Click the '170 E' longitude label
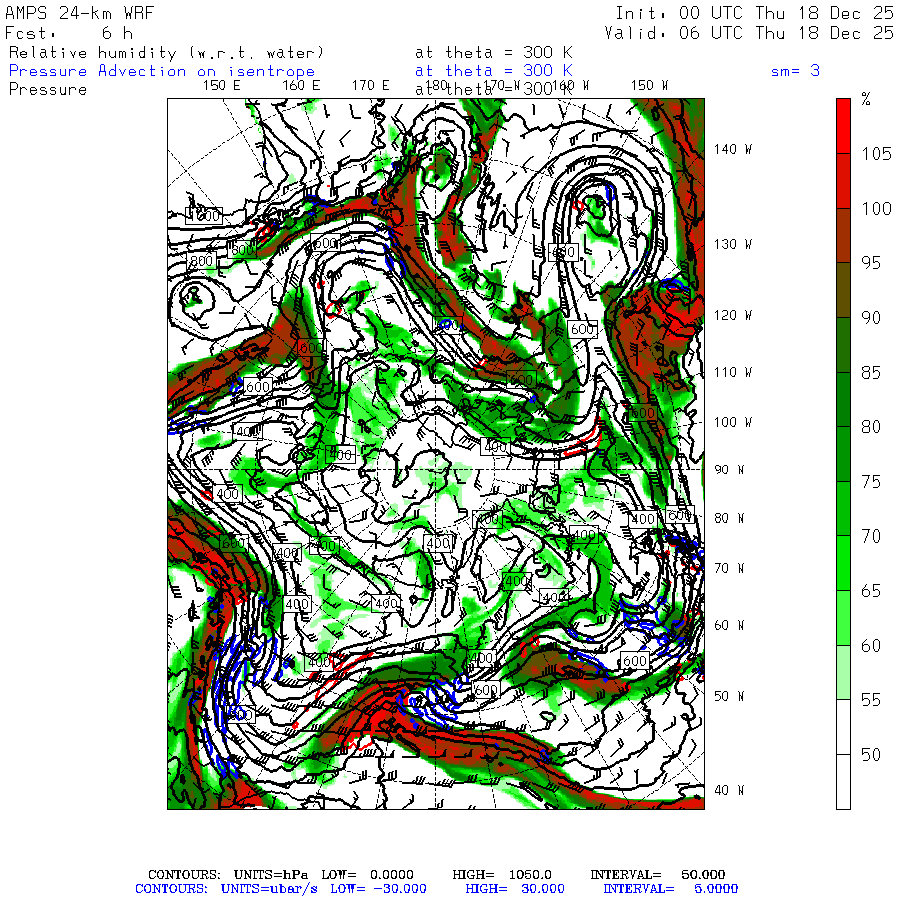Viewport: 900px width, 900px height. [370, 86]
